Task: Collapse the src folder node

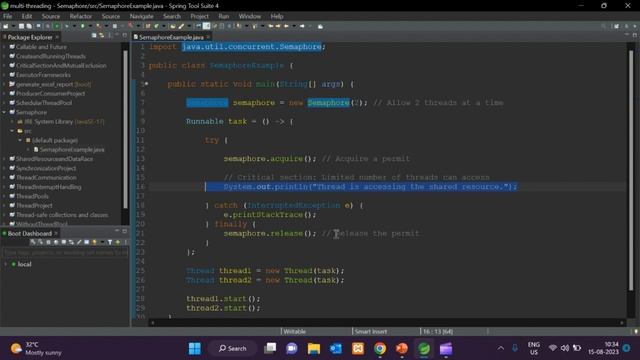Action: point(12,131)
